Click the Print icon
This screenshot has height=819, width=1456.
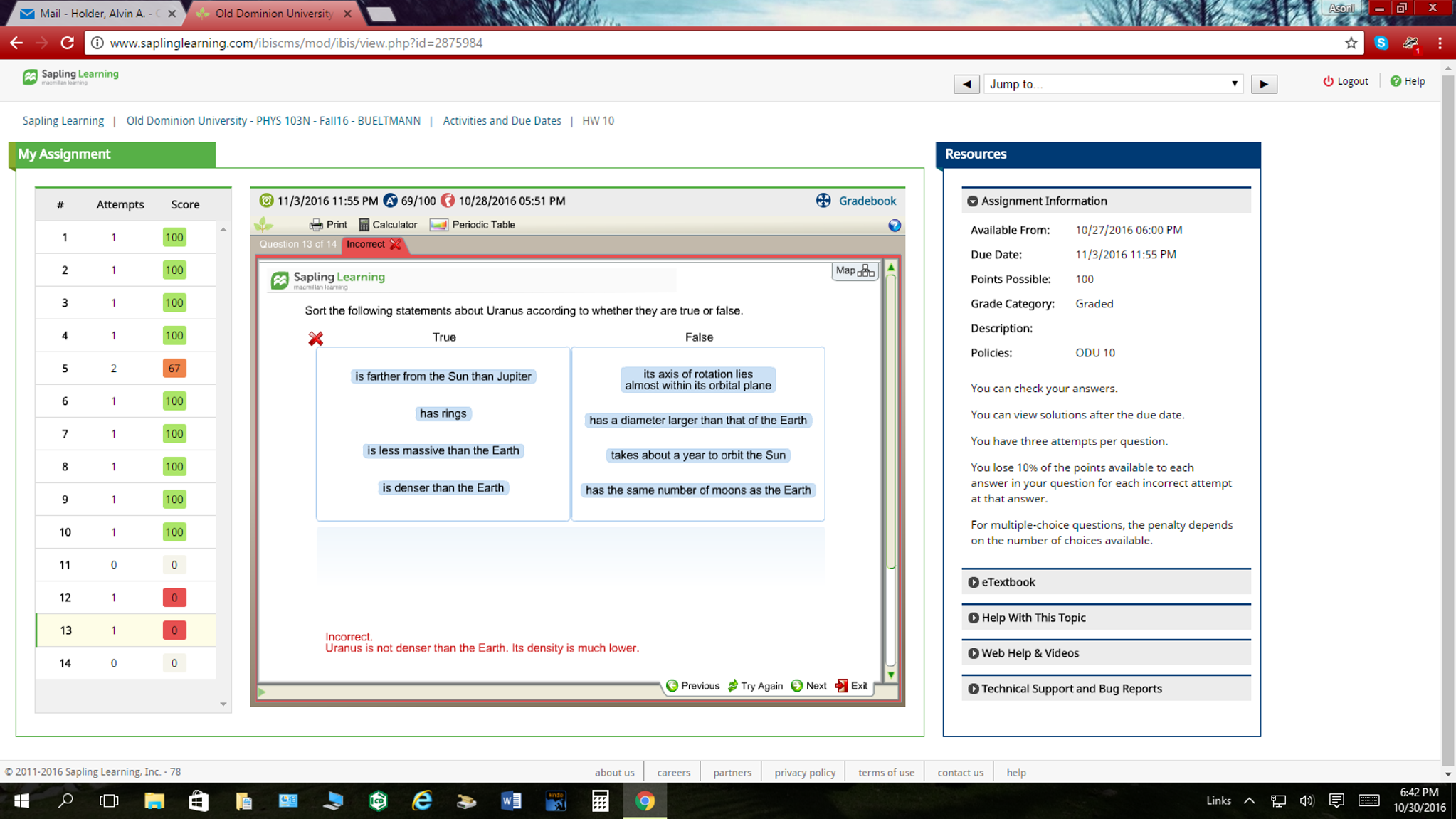[328, 225]
